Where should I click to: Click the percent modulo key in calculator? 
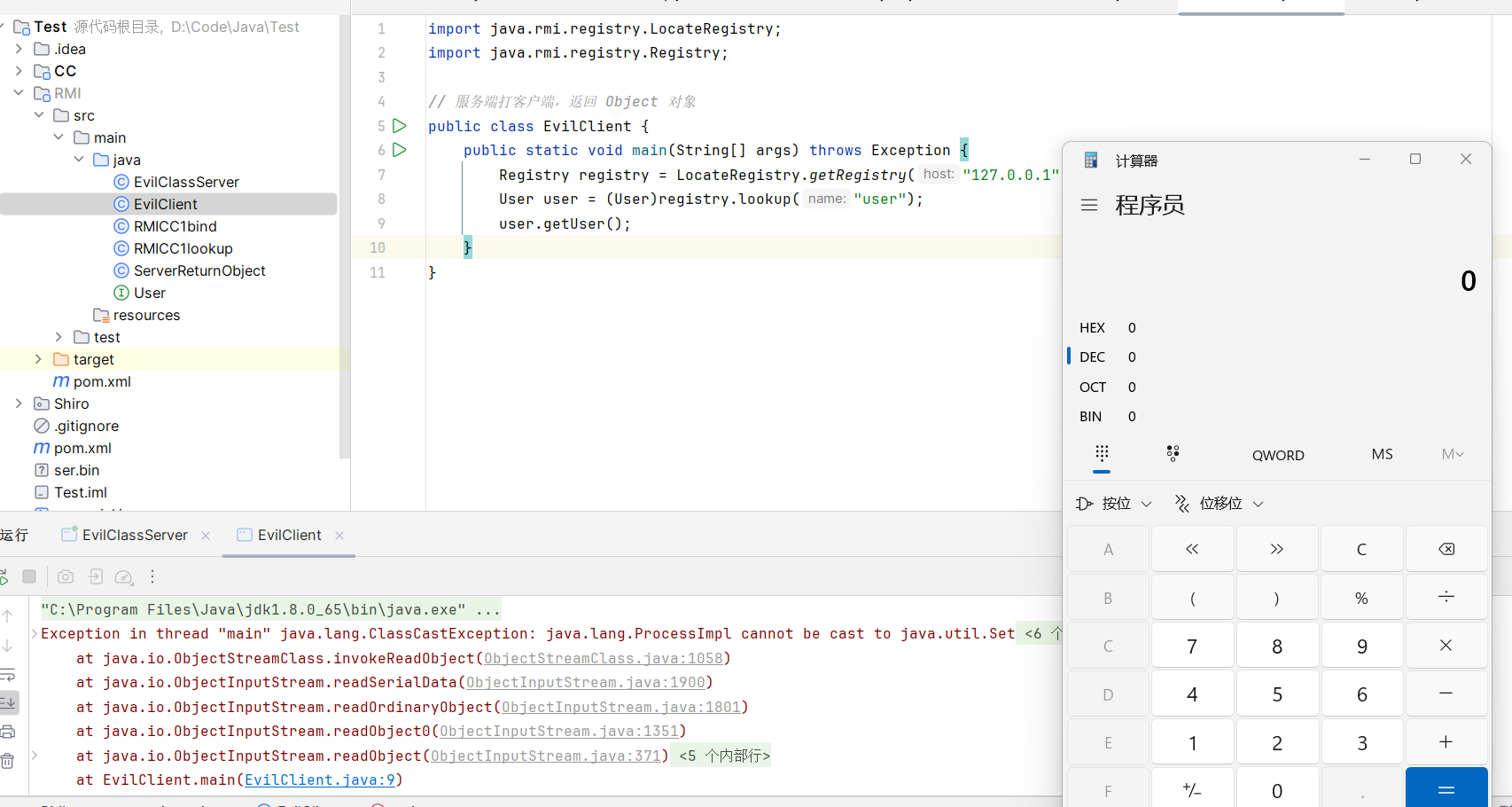(x=1361, y=597)
